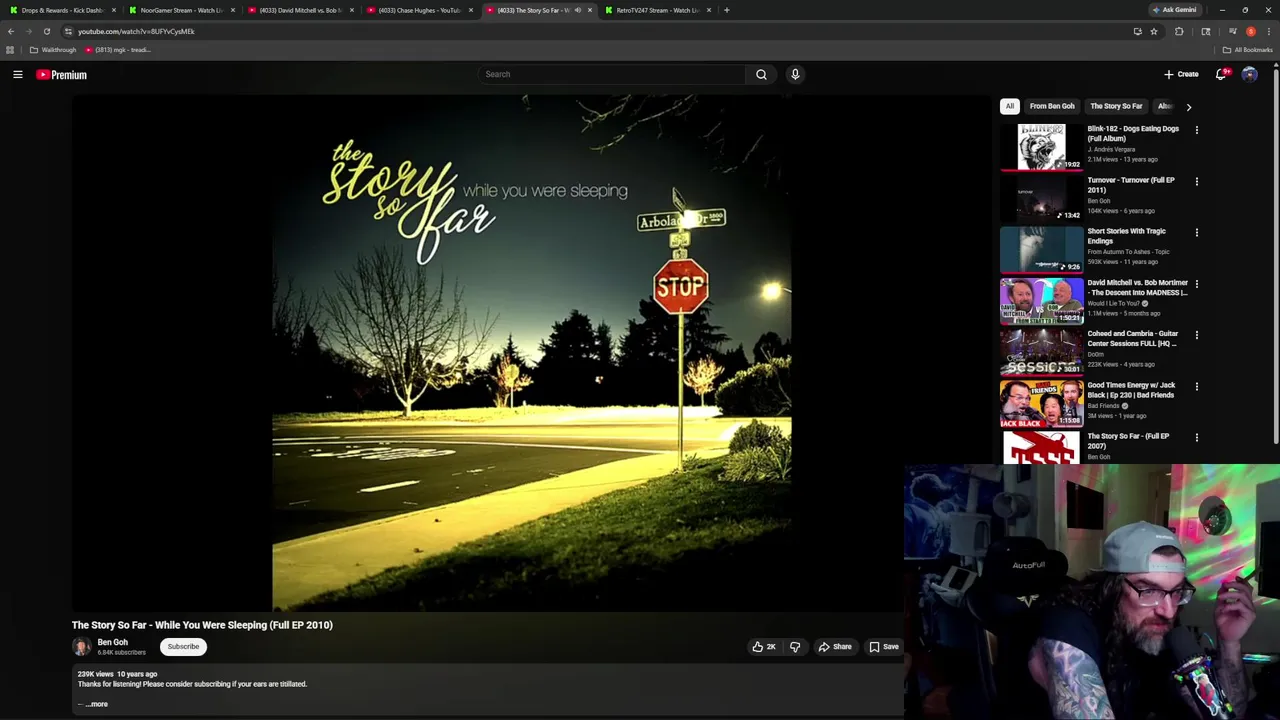Subscribe to Ben Goh channel
This screenshot has height=720, width=1280.
(183, 647)
